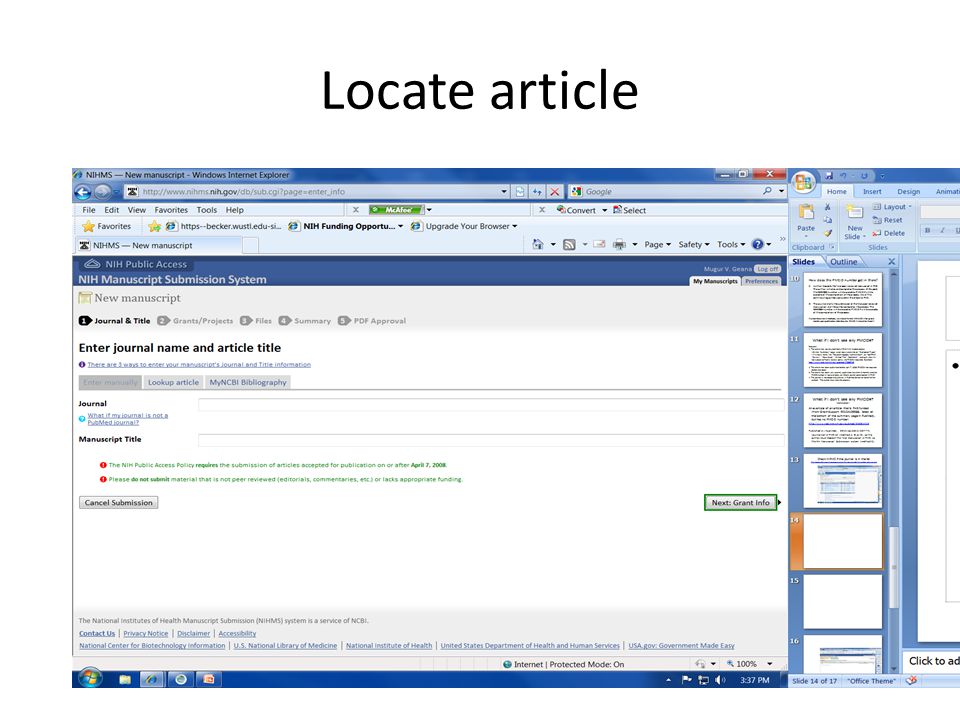This screenshot has width=960, height=720.
Task: Click the Google search magnifier icon
Action: (767, 191)
